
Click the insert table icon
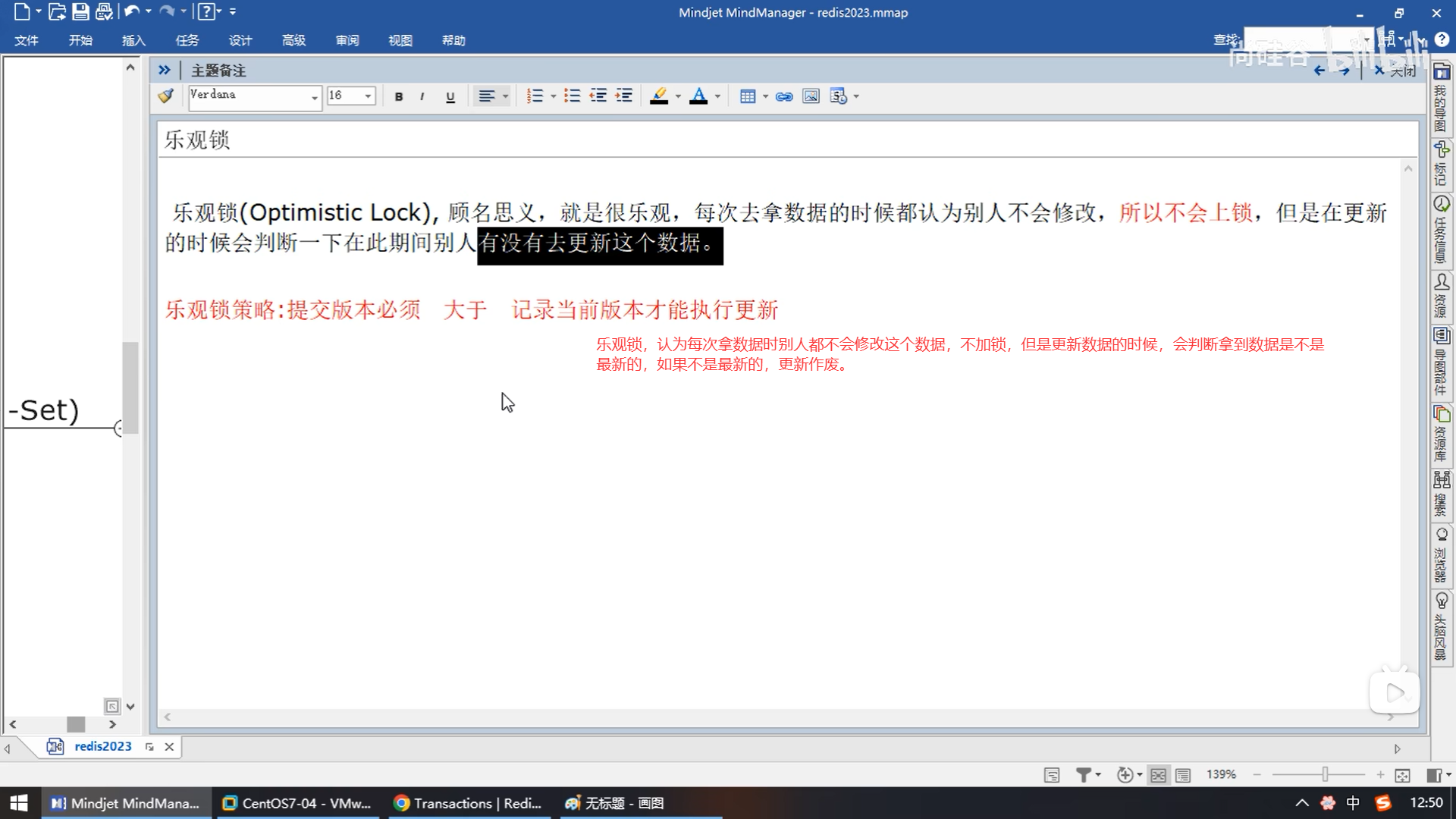point(747,96)
